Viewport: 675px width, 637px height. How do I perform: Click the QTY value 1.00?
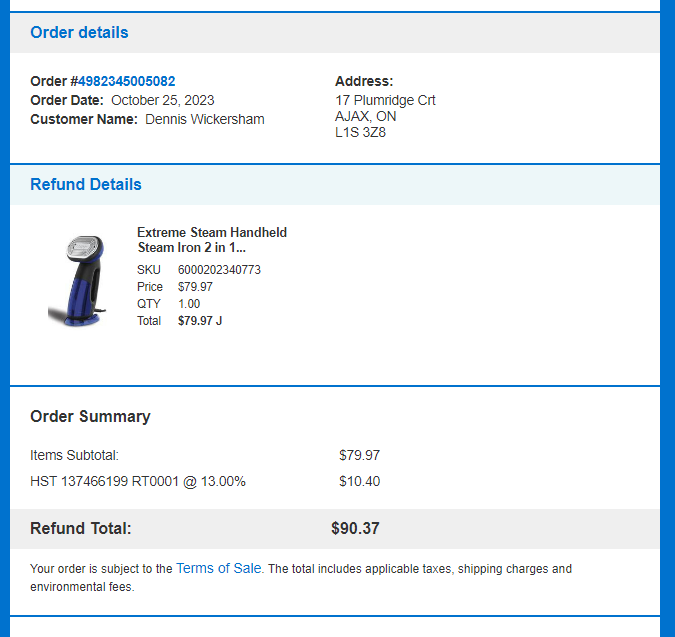pyautogui.click(x=189, y=304)
